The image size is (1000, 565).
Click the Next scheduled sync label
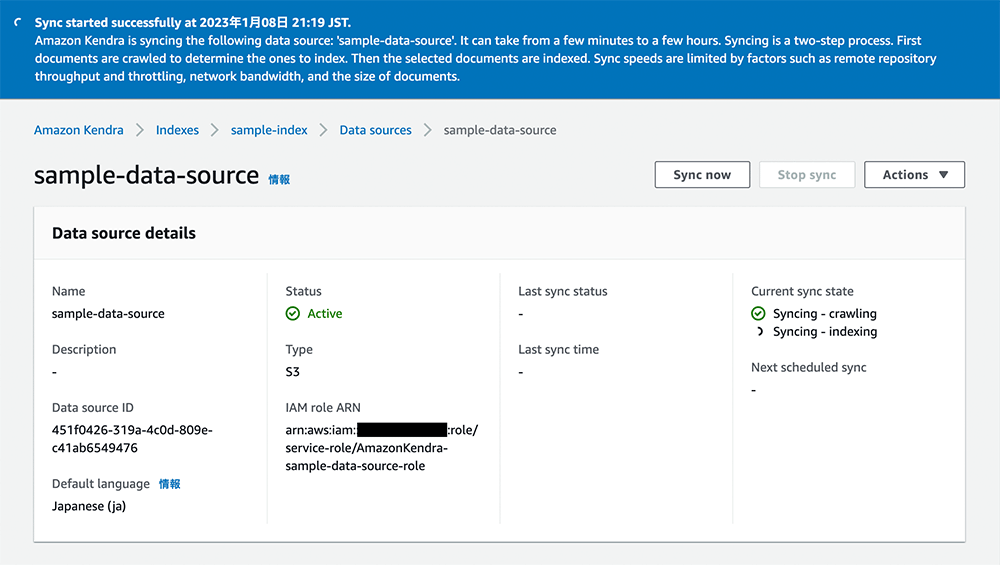tap(809, 367)
